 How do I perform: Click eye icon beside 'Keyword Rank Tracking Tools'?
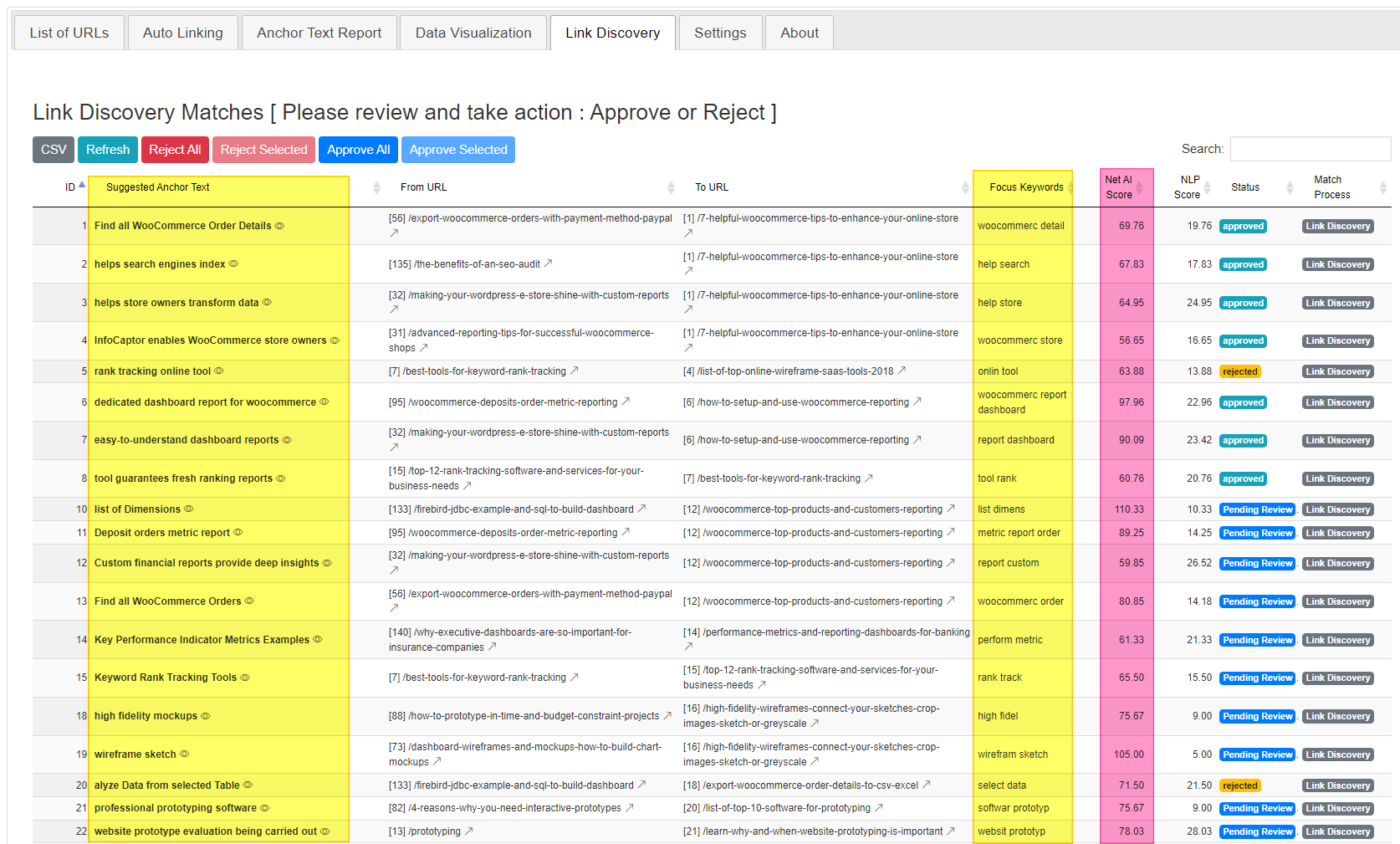tap(245, 678)
